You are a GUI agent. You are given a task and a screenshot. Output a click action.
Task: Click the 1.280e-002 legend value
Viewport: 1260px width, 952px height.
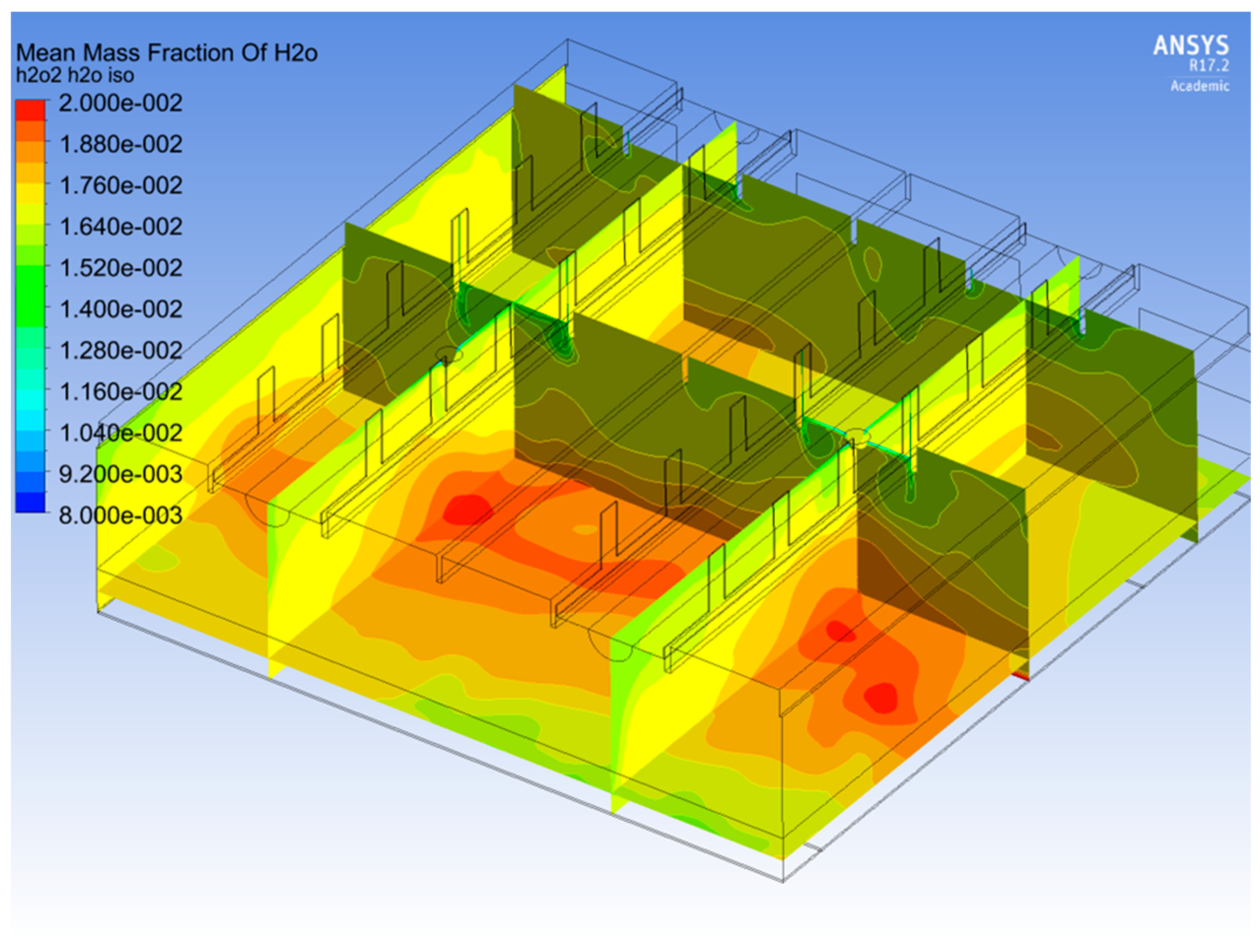(x=121, y=350)
